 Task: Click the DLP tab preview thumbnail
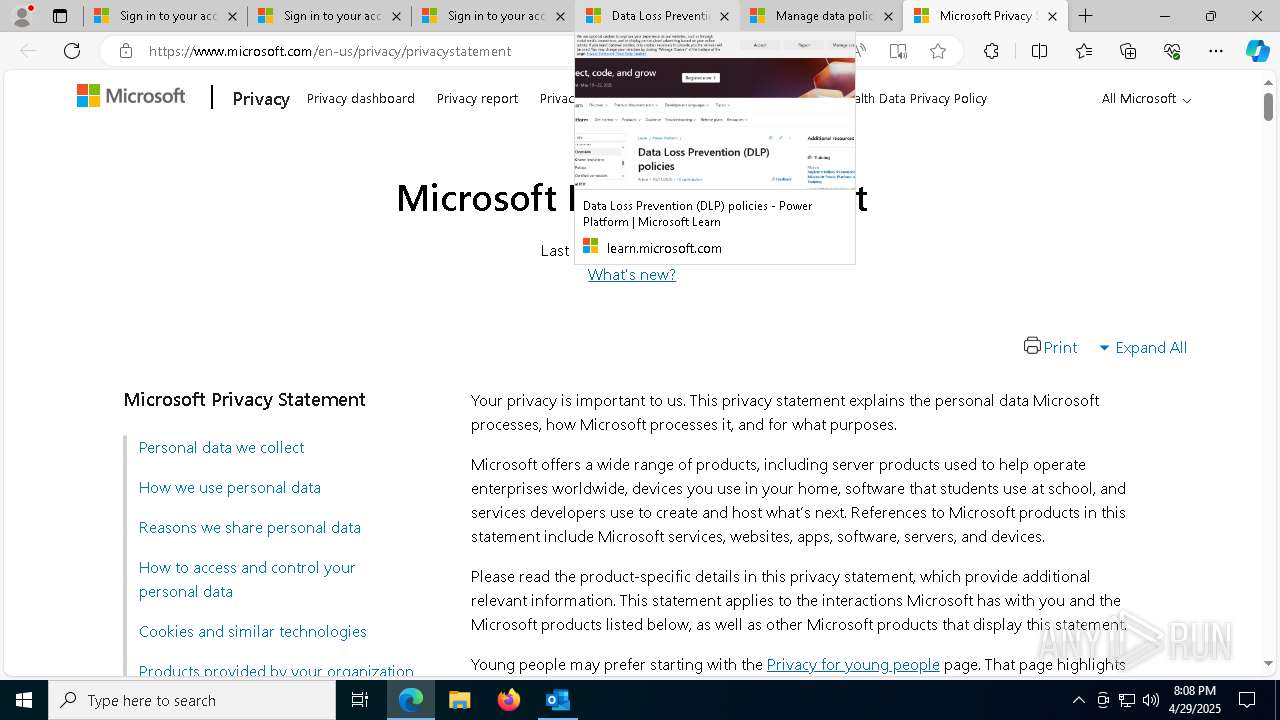(715, 110)
